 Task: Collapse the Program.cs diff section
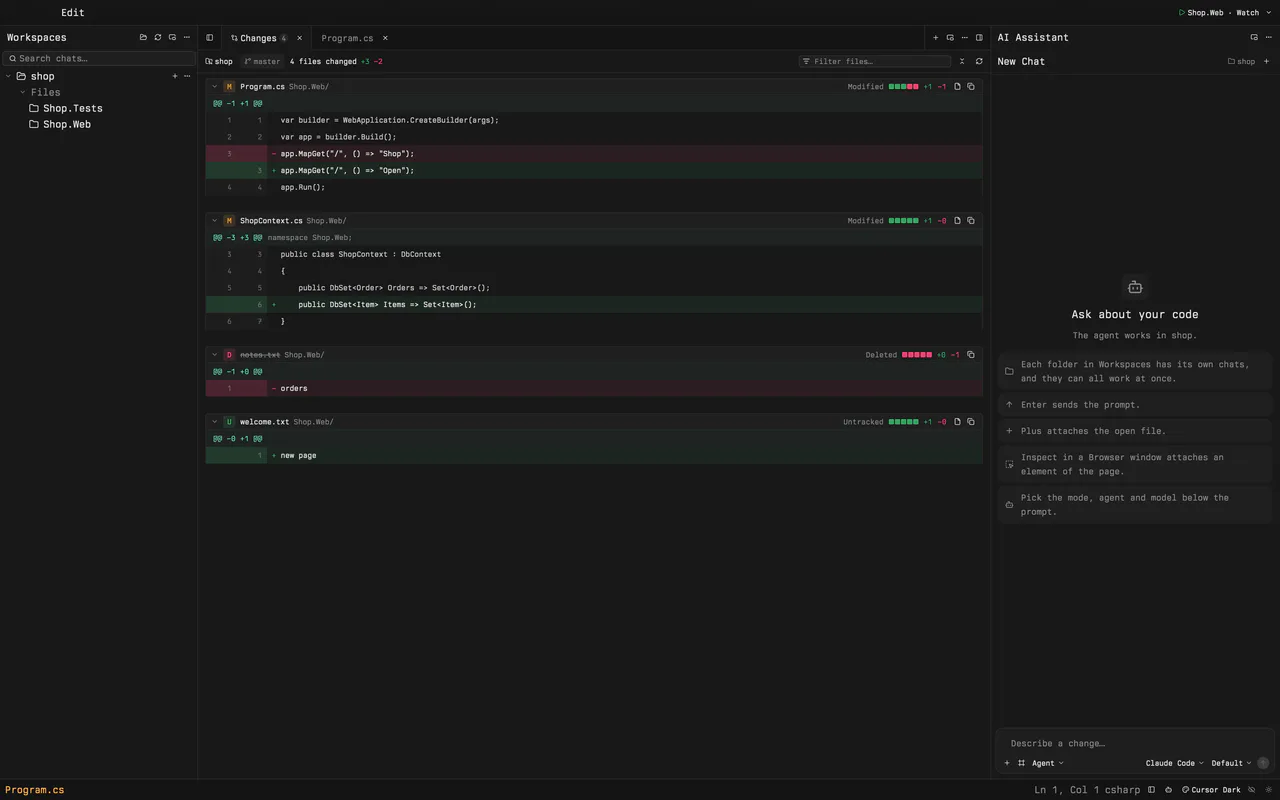(x=215, y=87)
